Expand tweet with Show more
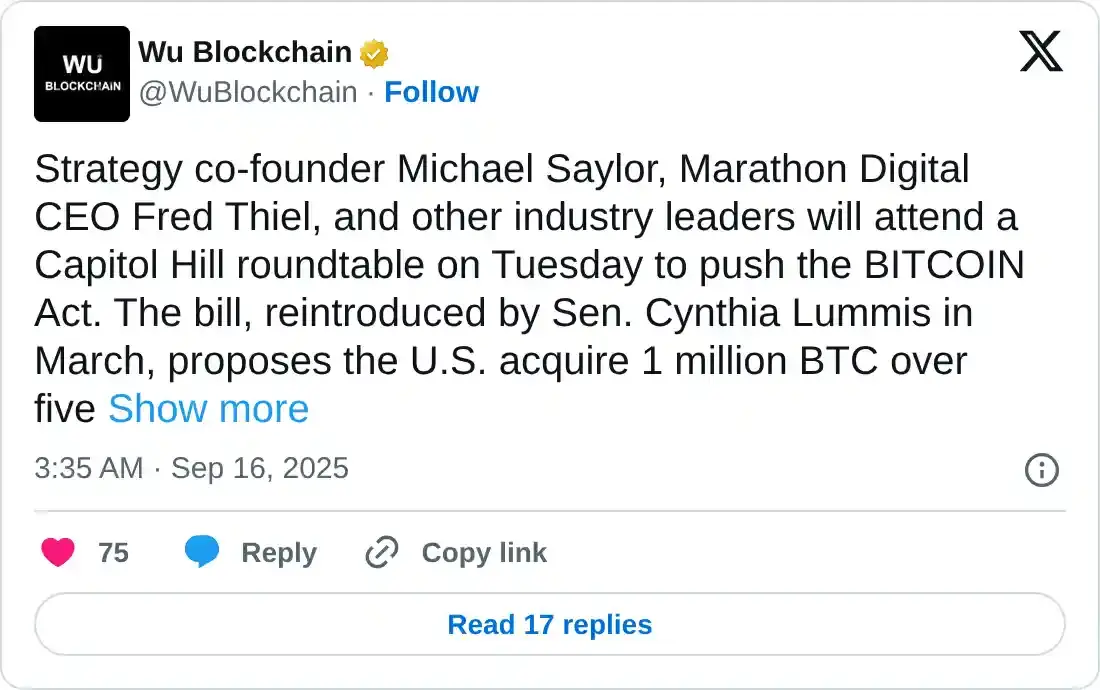The width and height of the screenshot is (1100, 690). 208,409
